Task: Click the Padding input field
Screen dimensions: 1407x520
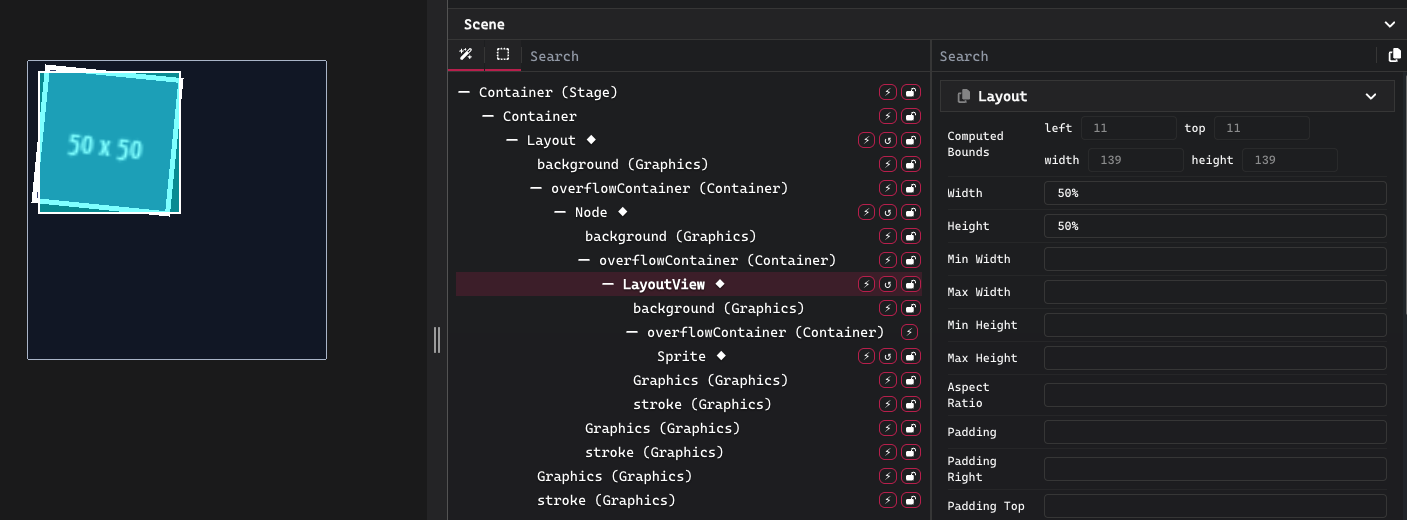Action: (1215, 432)
